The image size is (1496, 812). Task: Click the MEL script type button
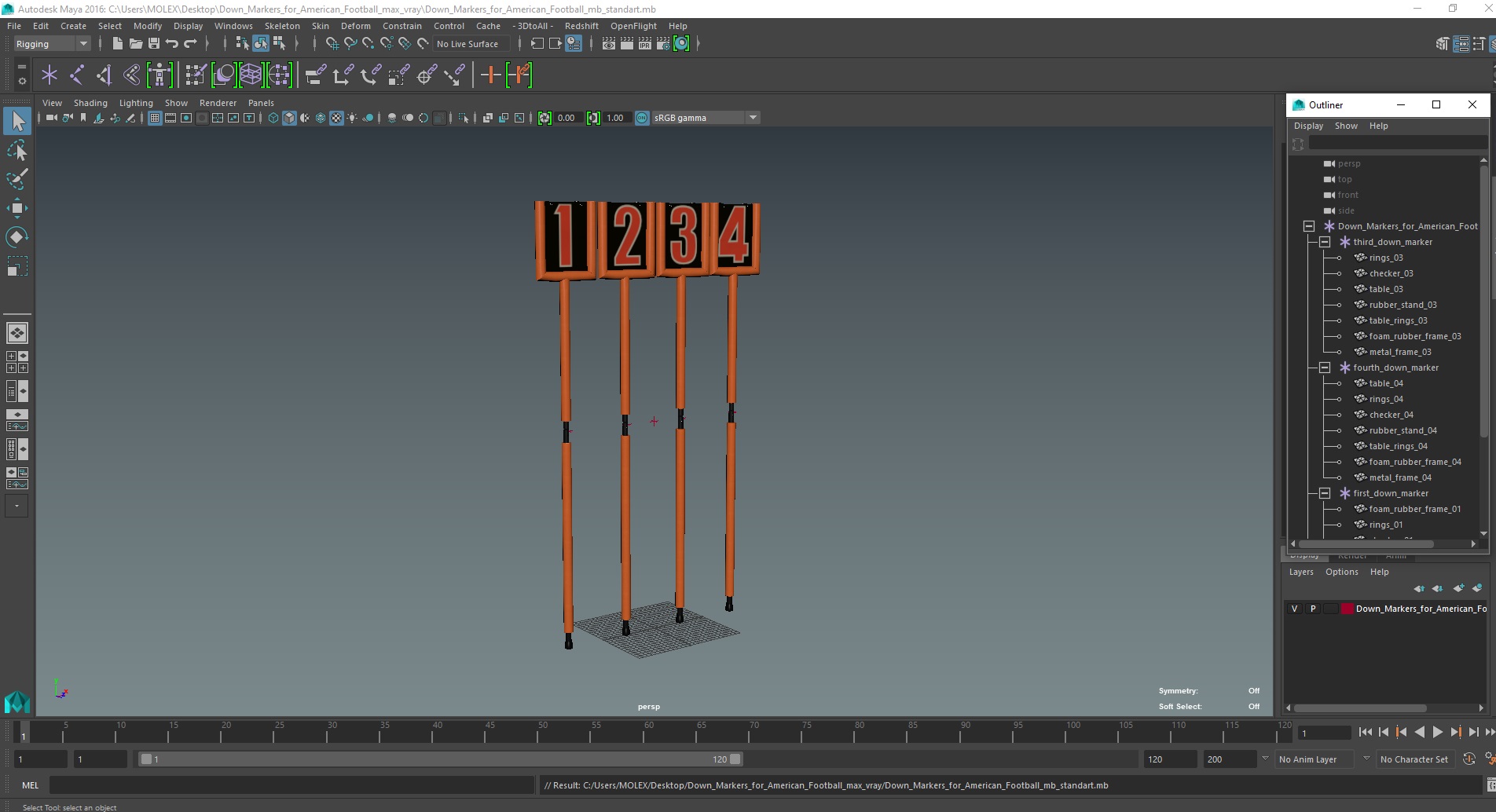tap(30, 785)
